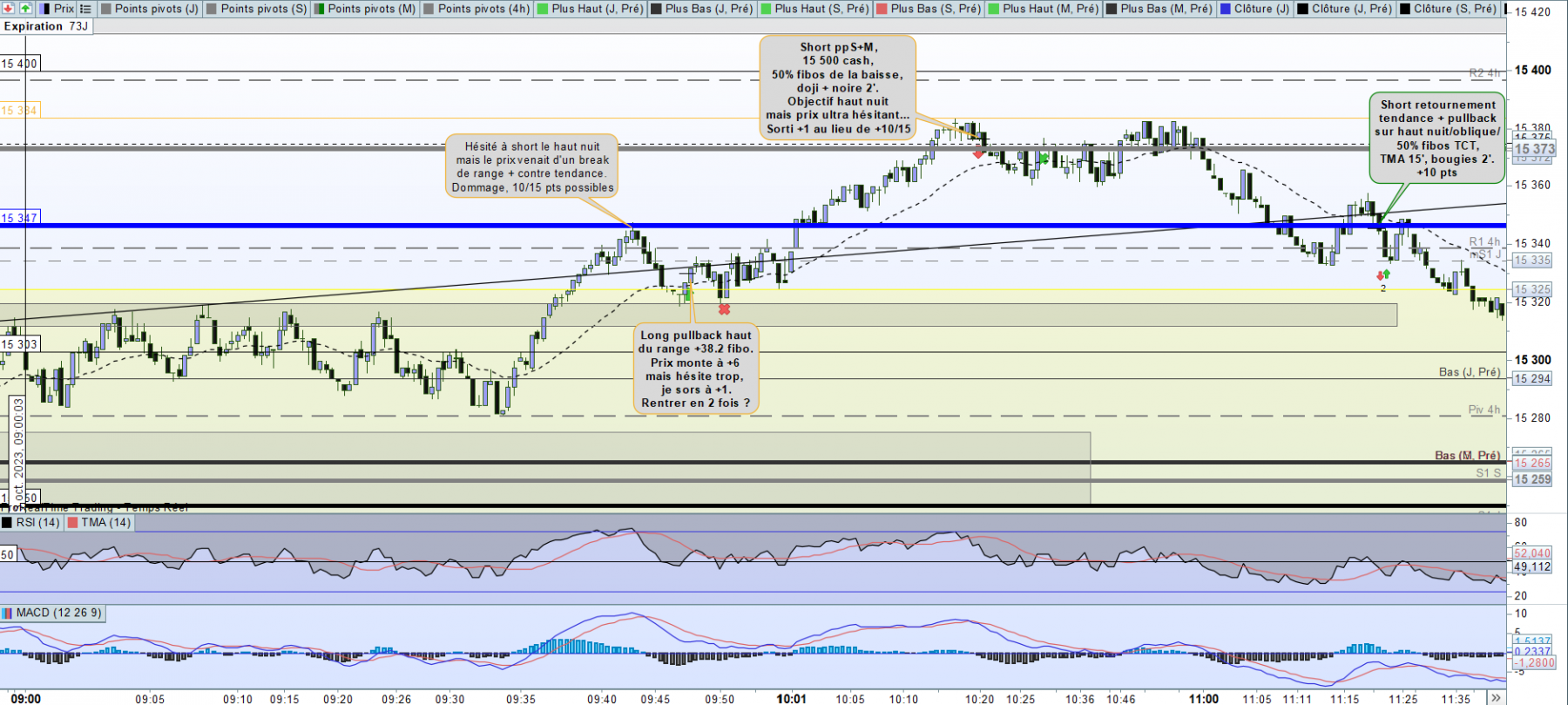
Task: Click the green up-arrow buy icon
Action: coord(25,8)
